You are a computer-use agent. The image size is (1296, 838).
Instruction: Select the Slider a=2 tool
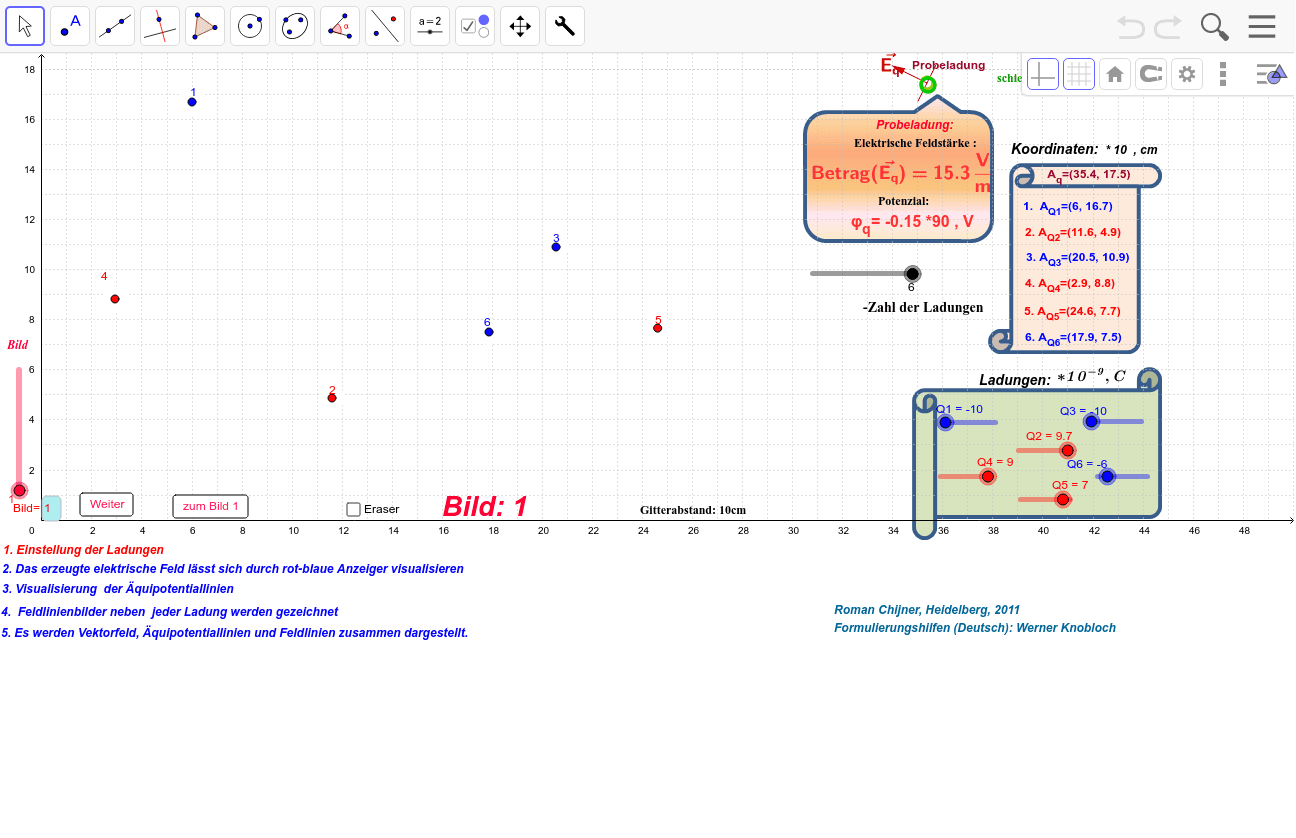[430, 26]
